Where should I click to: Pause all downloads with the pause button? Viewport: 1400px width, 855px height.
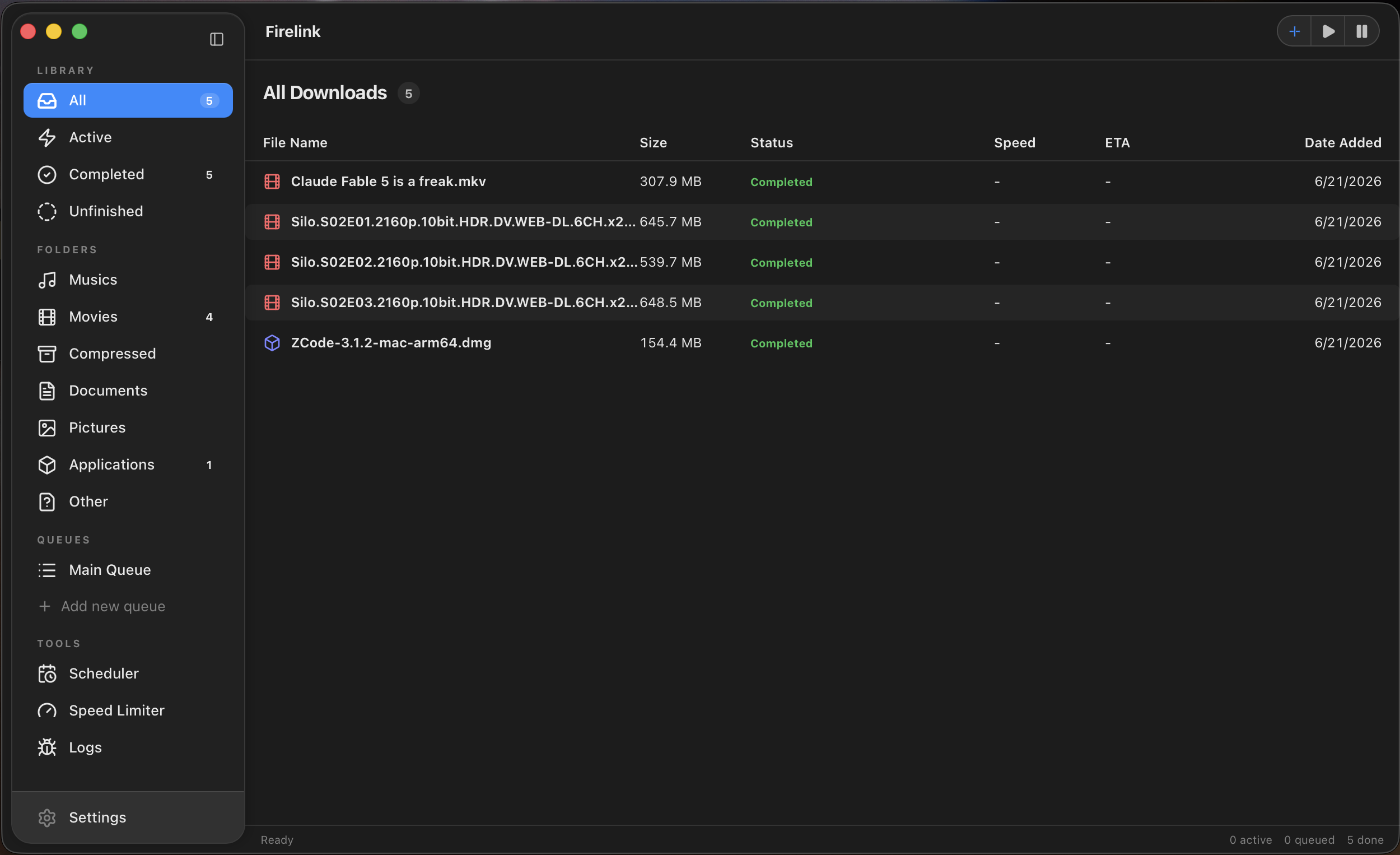(1361, 31)
